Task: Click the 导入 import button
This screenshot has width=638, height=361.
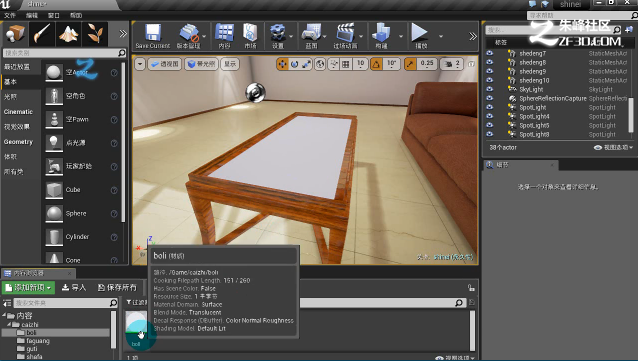Action: click(x=74, y=287)
